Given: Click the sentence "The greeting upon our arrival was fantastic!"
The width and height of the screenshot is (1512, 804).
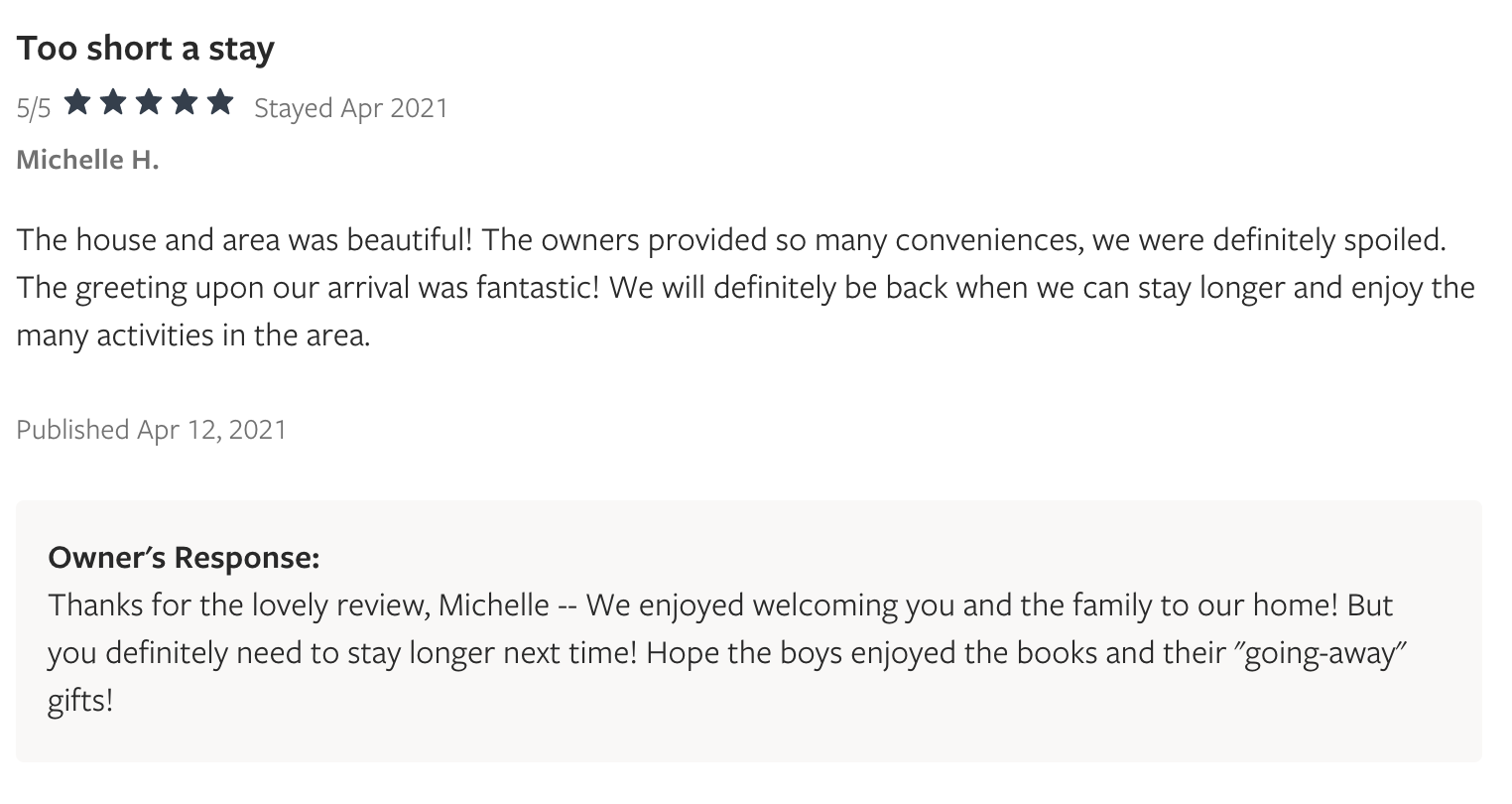Looking at the screenshot, I should [x=308, y=288].
